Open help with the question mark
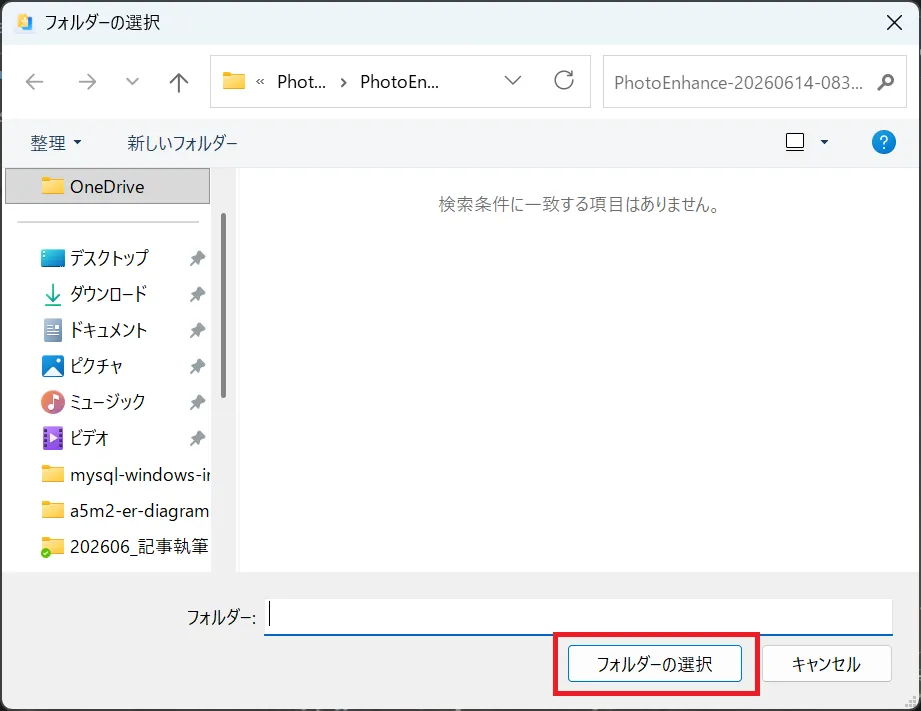 (x=883, y=142)
